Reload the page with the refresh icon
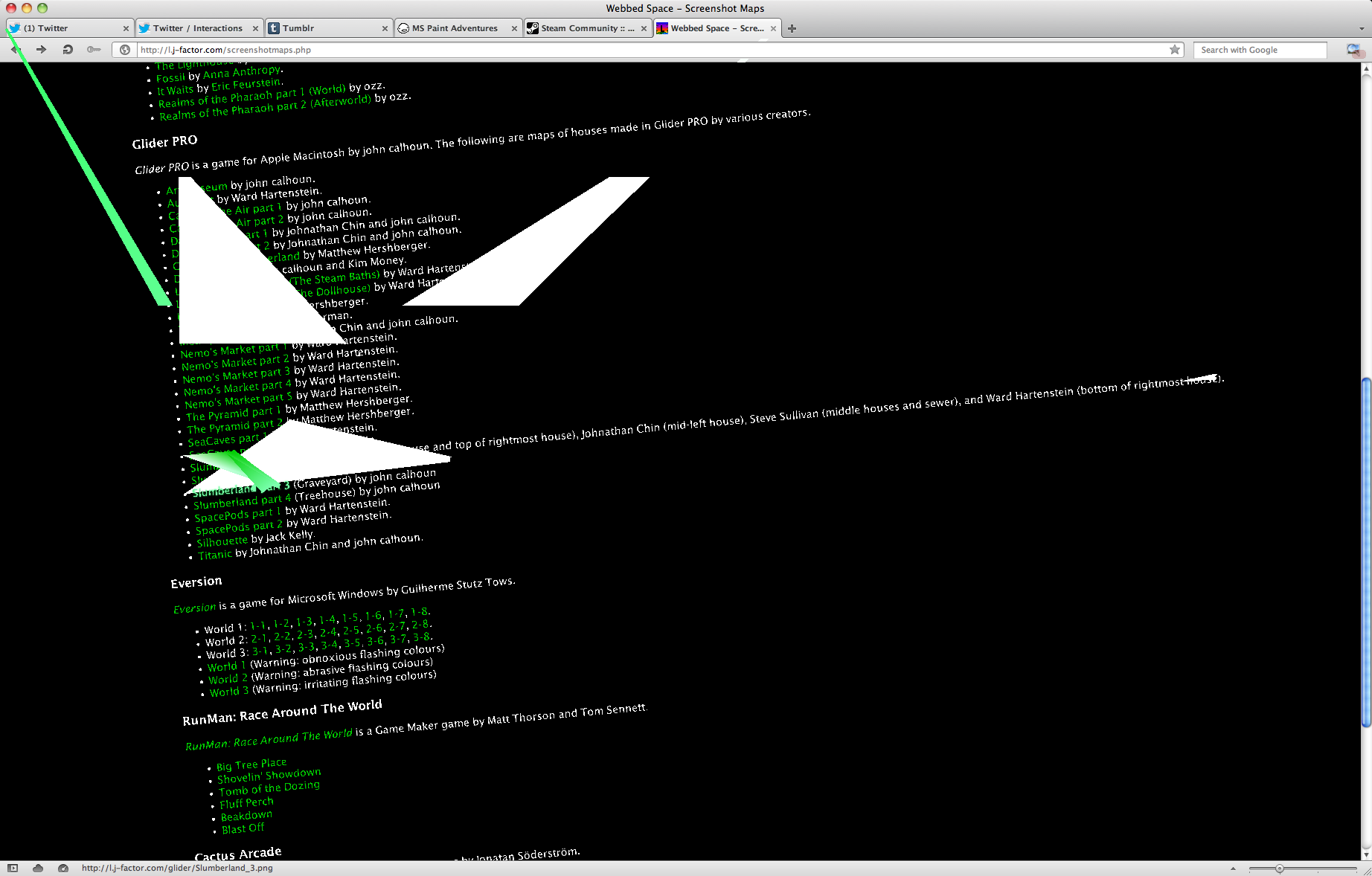 [68, 50]
